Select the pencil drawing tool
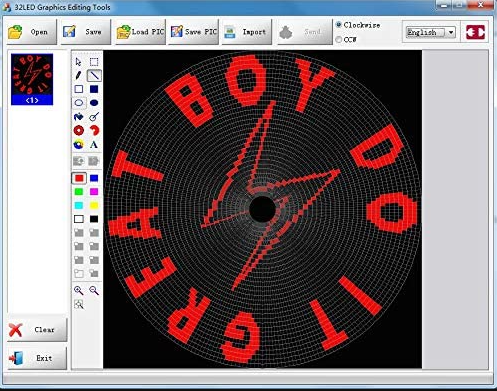Image resolution: width=497 pixels, height=391 pixels. (79, 76)
